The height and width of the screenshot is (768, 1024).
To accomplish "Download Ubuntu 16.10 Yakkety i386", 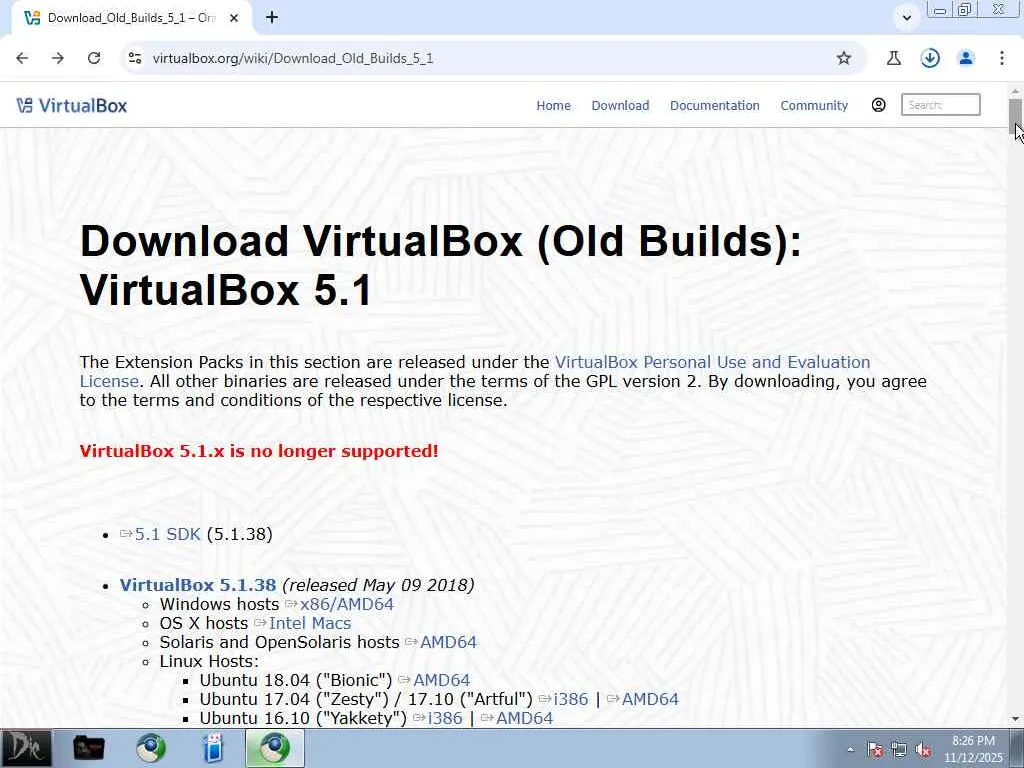I will 445,718.
